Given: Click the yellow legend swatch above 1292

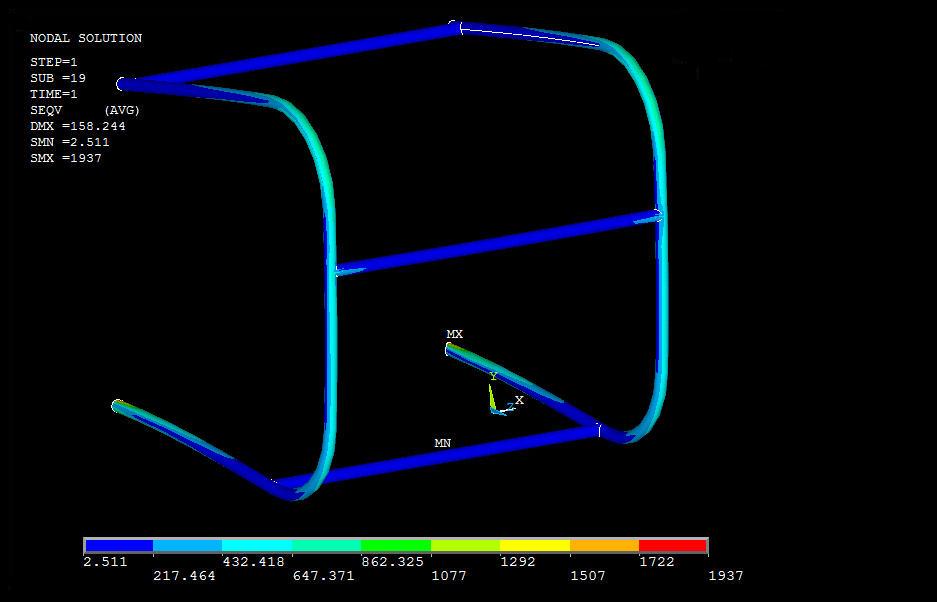Looking at the screenshot, I should [x=535, y=545].
